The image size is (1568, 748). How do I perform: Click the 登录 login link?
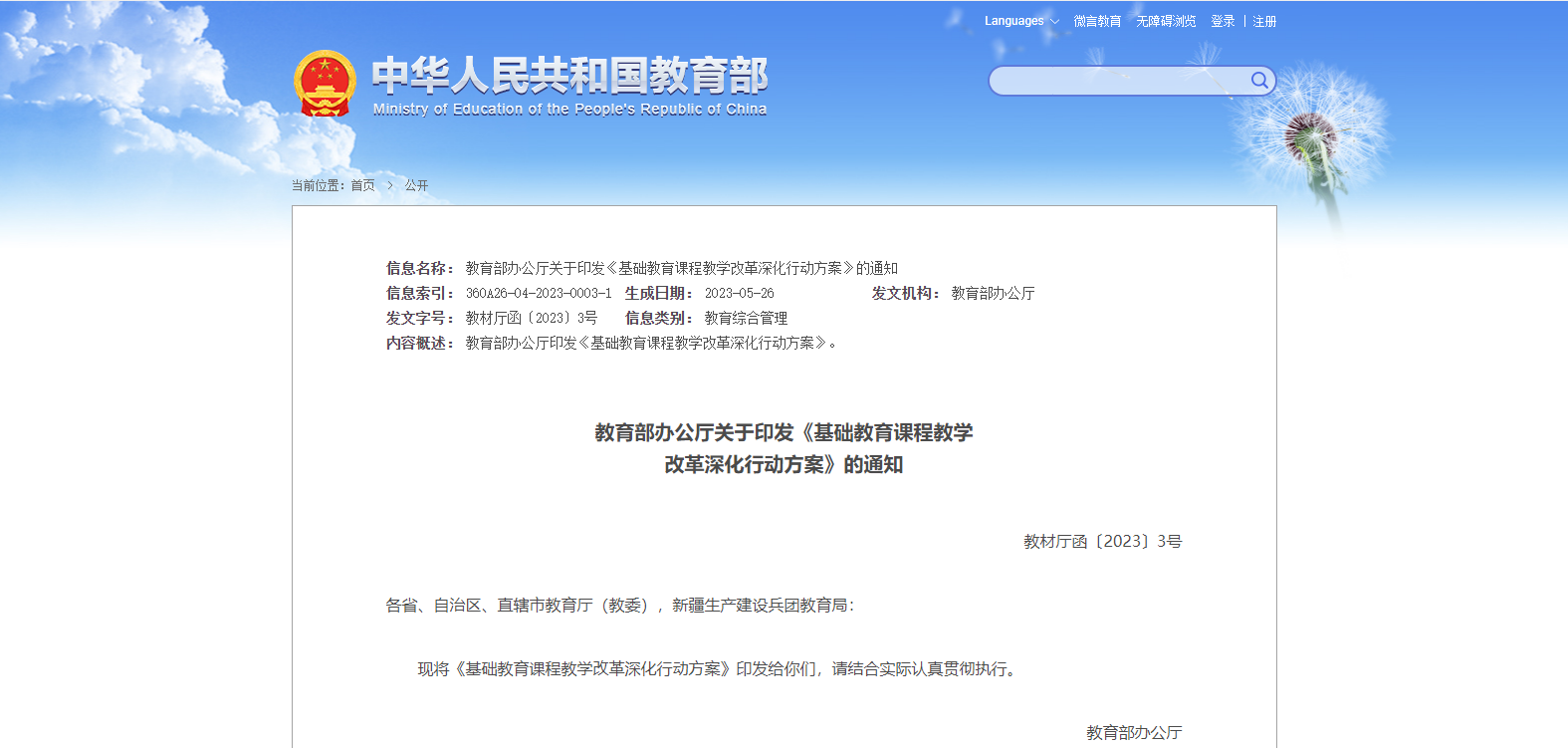(1223, 21)
